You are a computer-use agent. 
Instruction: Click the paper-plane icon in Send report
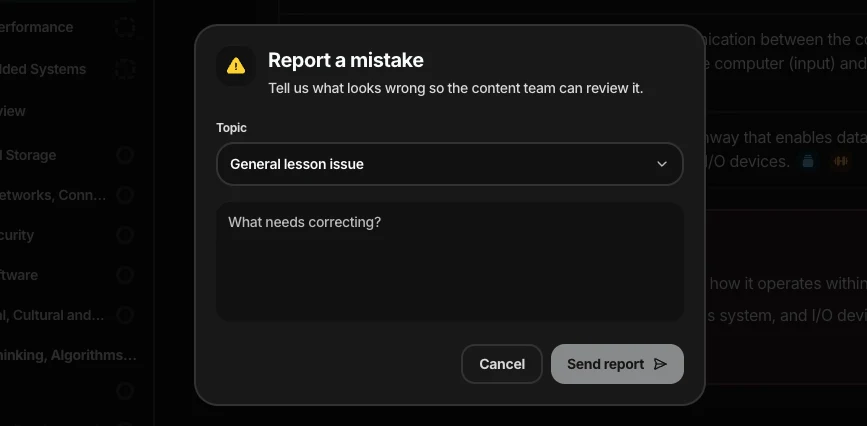click(x=660, y=364)
